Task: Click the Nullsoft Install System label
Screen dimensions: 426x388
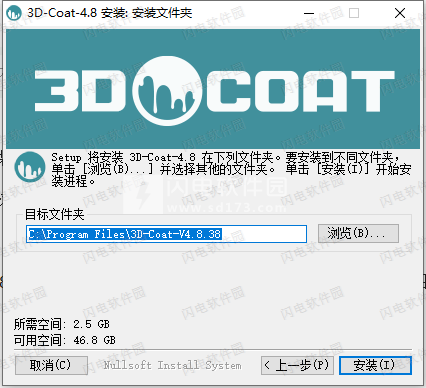Action: tap(172, 365)
